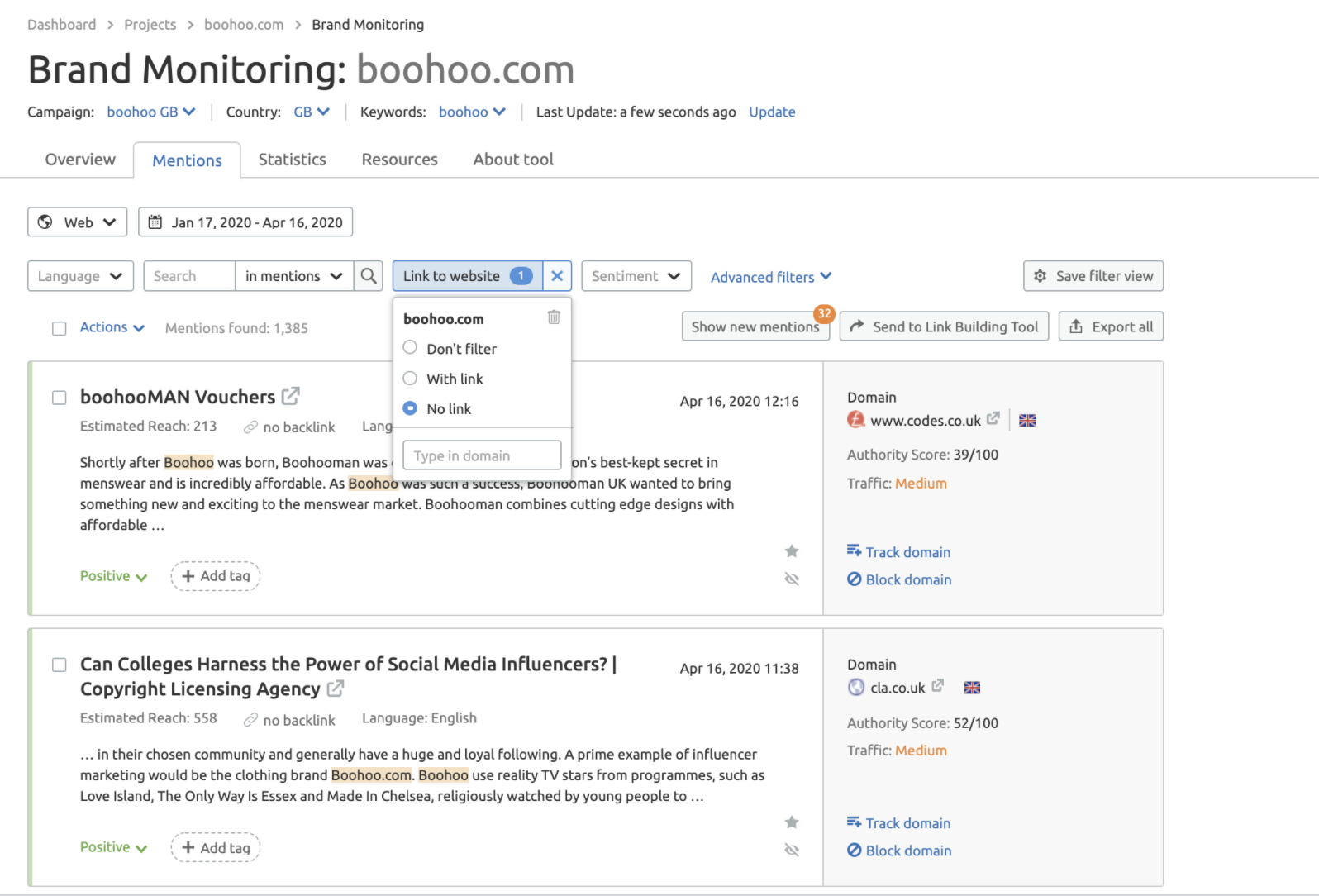Screen dimensions: 1319x896
Task: Expand the Country GB dropdown
Action: pos(312,112)
